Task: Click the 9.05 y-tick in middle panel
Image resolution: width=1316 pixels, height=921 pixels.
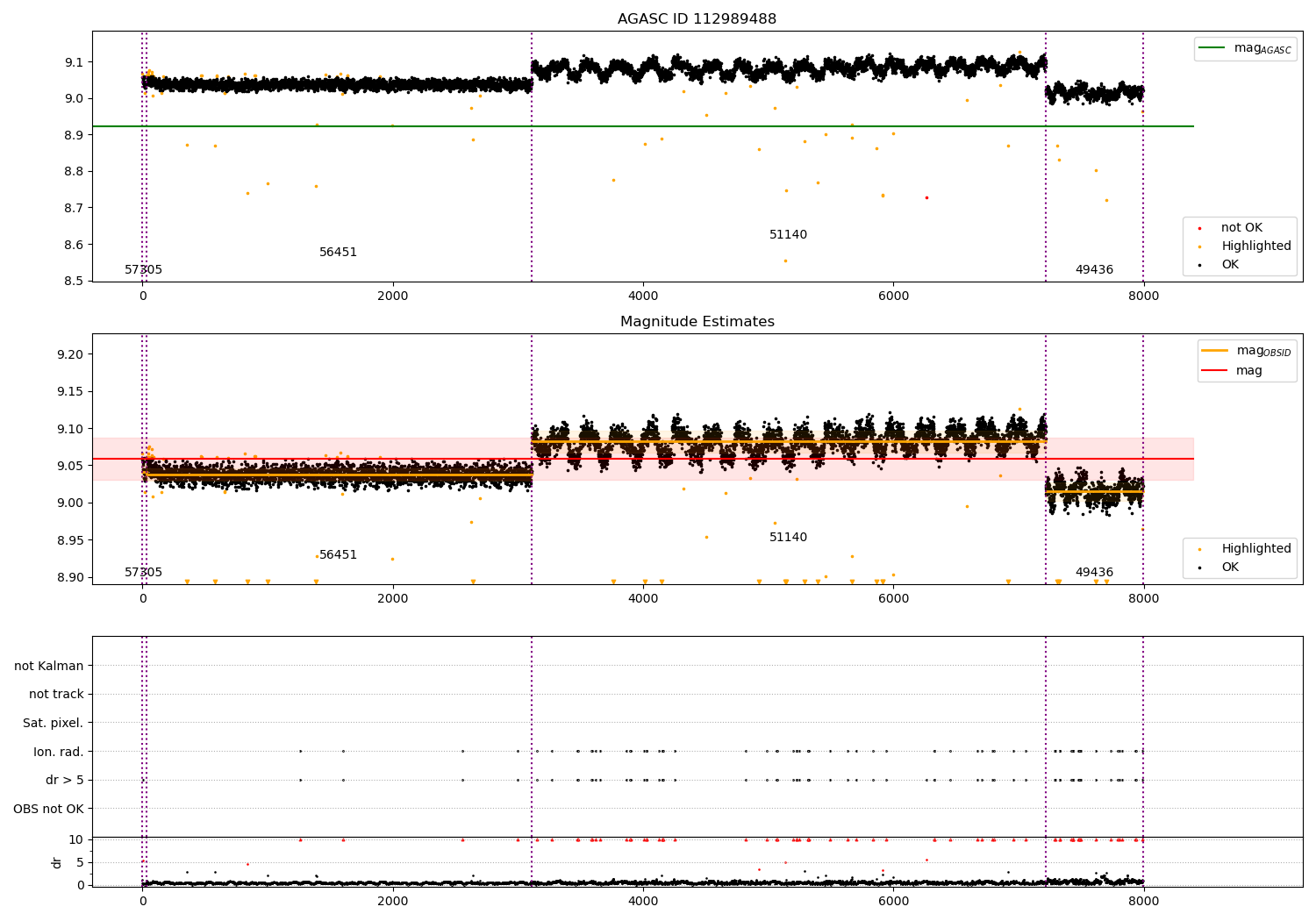Action: (69, 466)
